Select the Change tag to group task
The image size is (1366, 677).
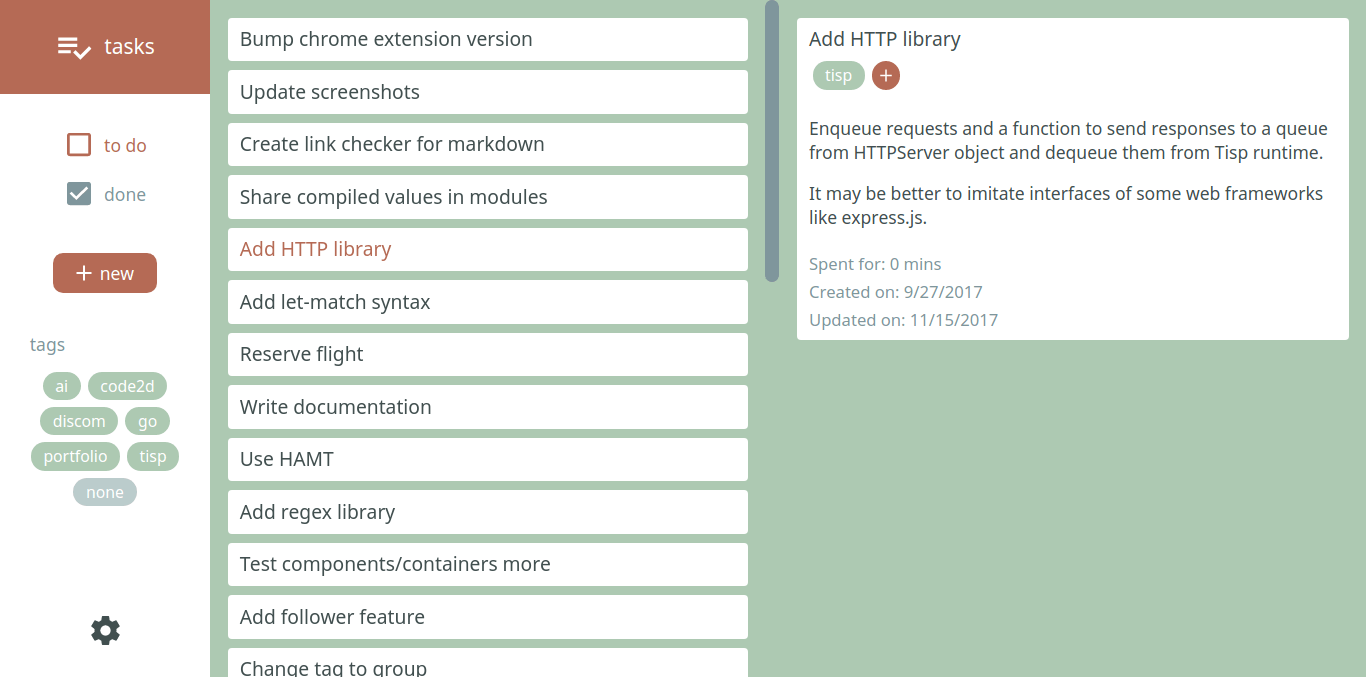(488, 663)
